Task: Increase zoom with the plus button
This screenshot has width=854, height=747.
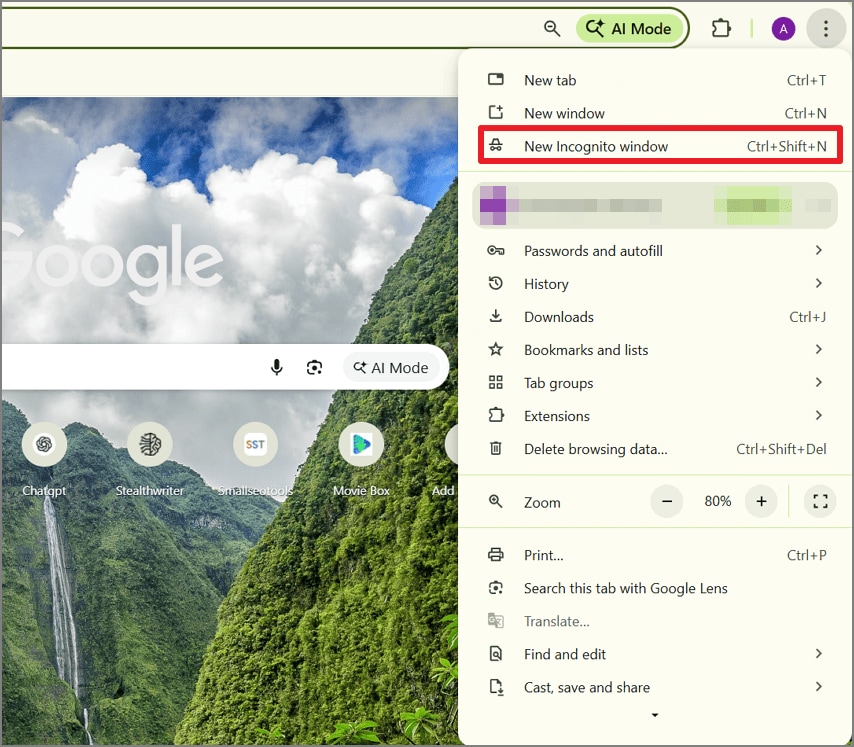Action: coord(761,501)
